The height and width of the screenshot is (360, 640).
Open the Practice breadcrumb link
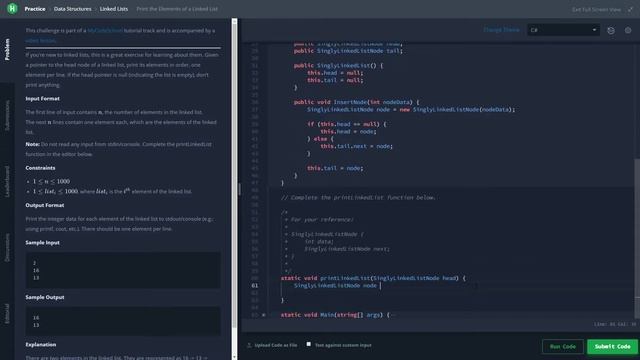coord(35,9)
